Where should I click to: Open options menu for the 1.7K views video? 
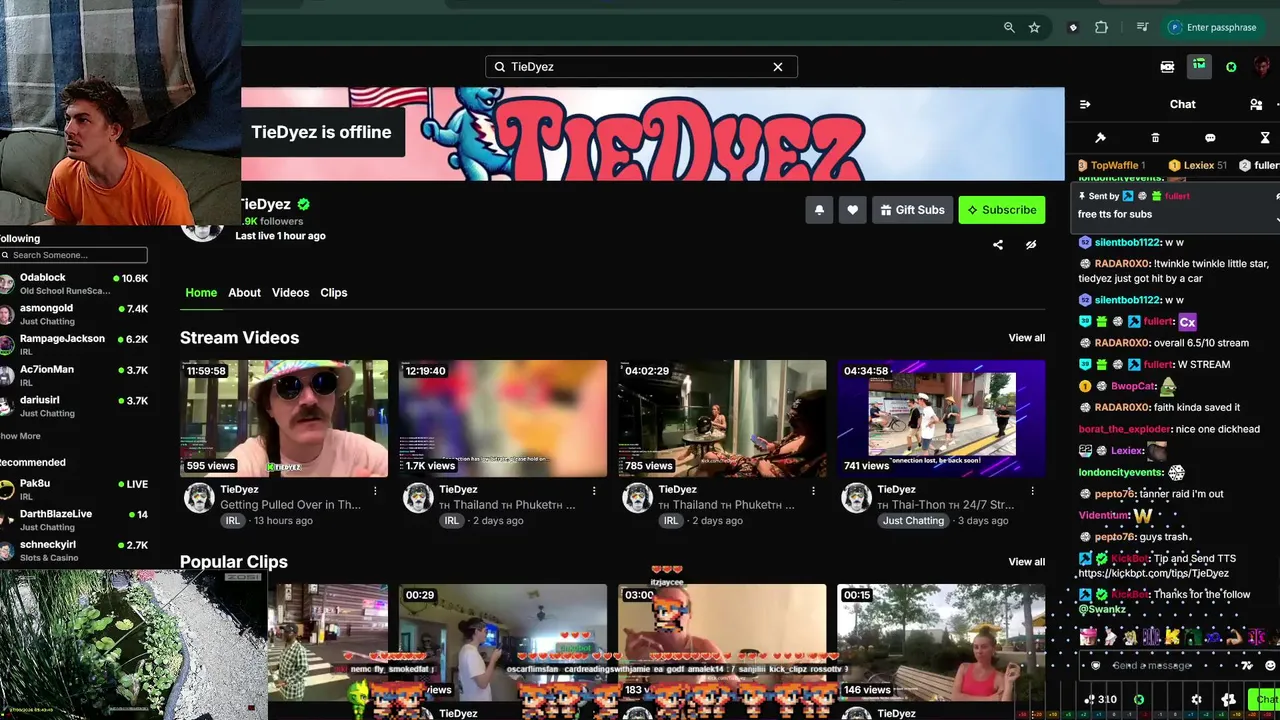pyautogui.click(x=594, y=491)
